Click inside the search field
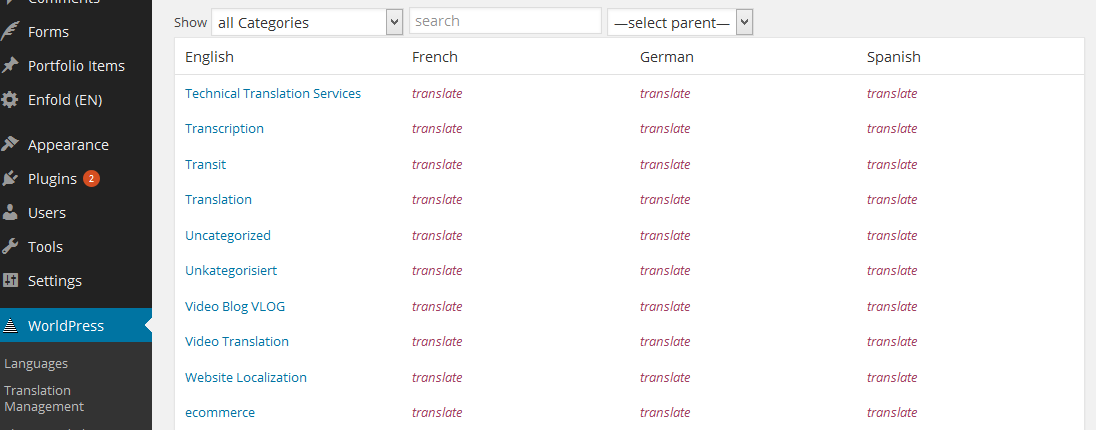1096x430 pixels. (x=505, y=21)
